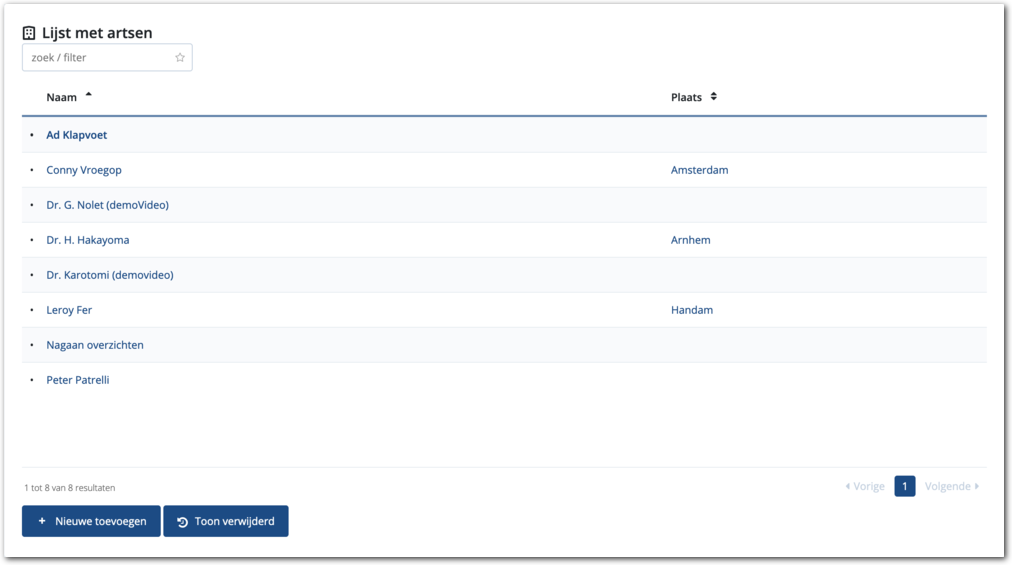Open Nagaan overzichten entry
This screenshot has width=1012, height=565.
tap(95, 345)
